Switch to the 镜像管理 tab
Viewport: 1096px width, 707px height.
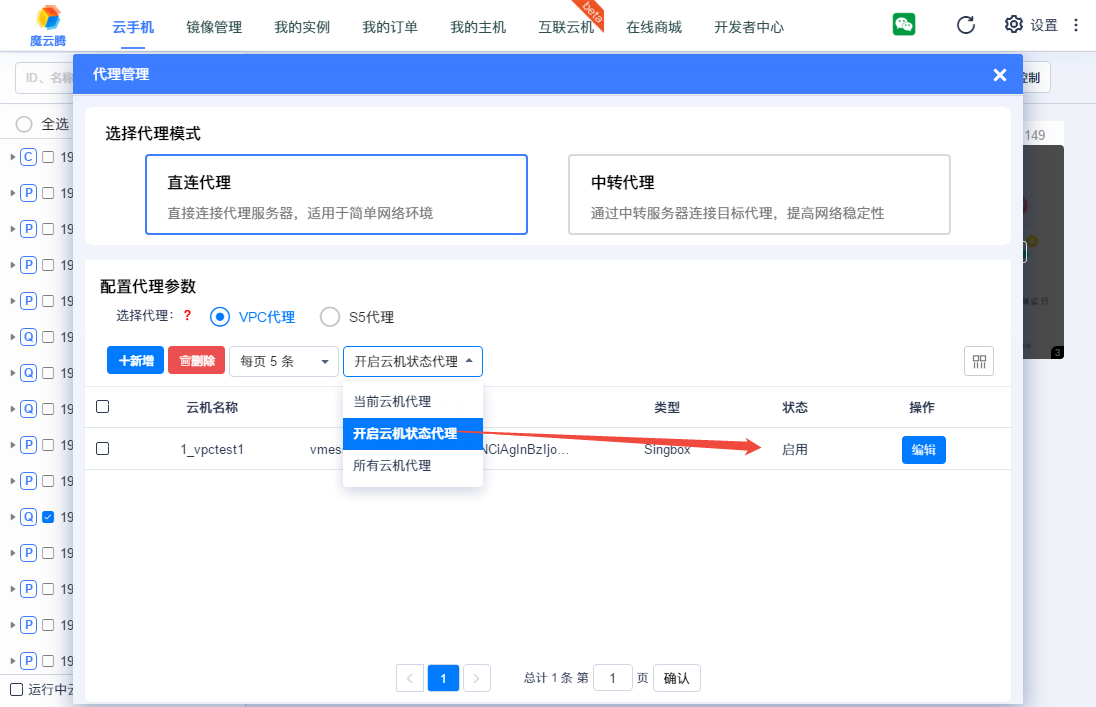pyautogui.click(x=214, y=27)
